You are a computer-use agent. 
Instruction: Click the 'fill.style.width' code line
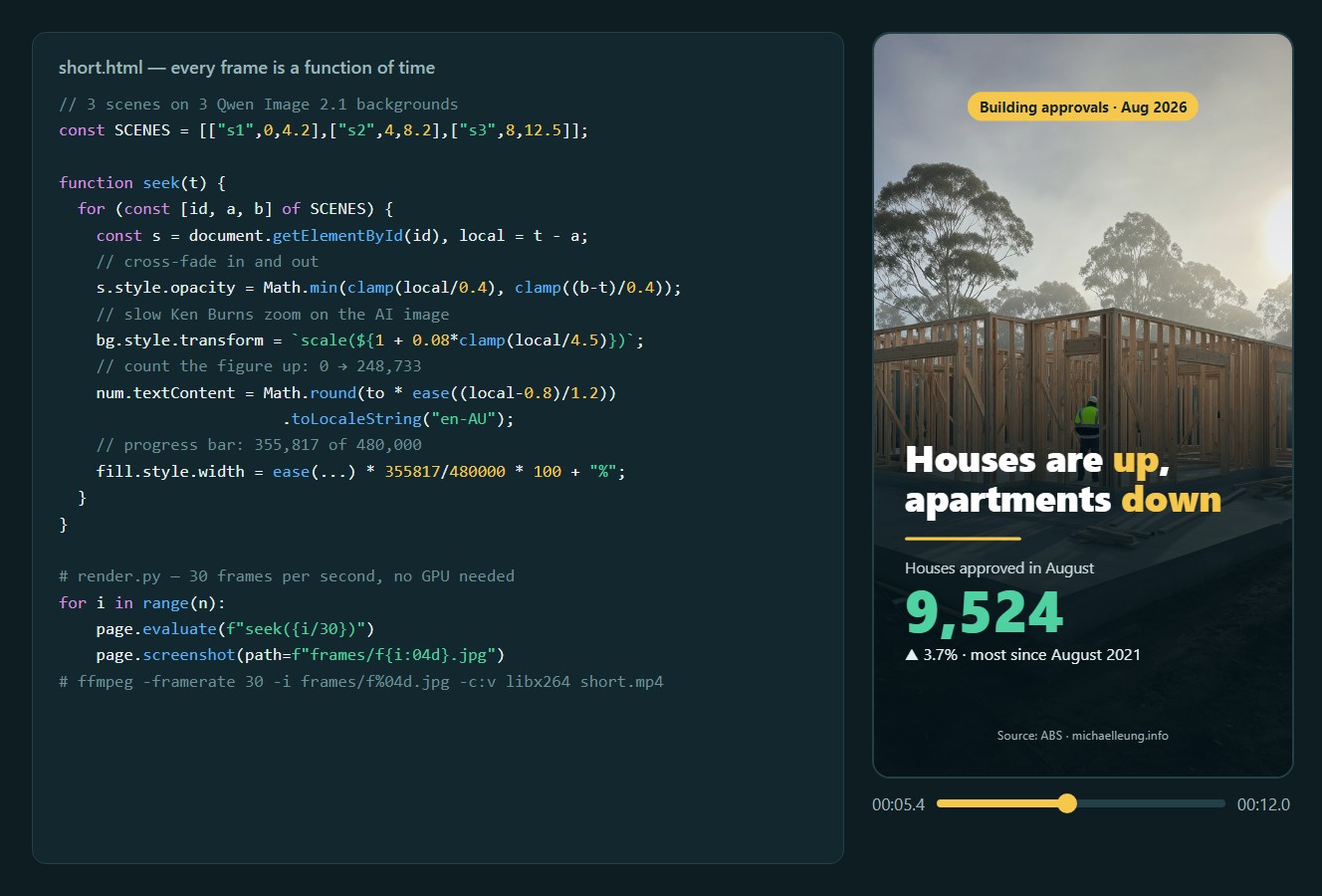[360, 472]
